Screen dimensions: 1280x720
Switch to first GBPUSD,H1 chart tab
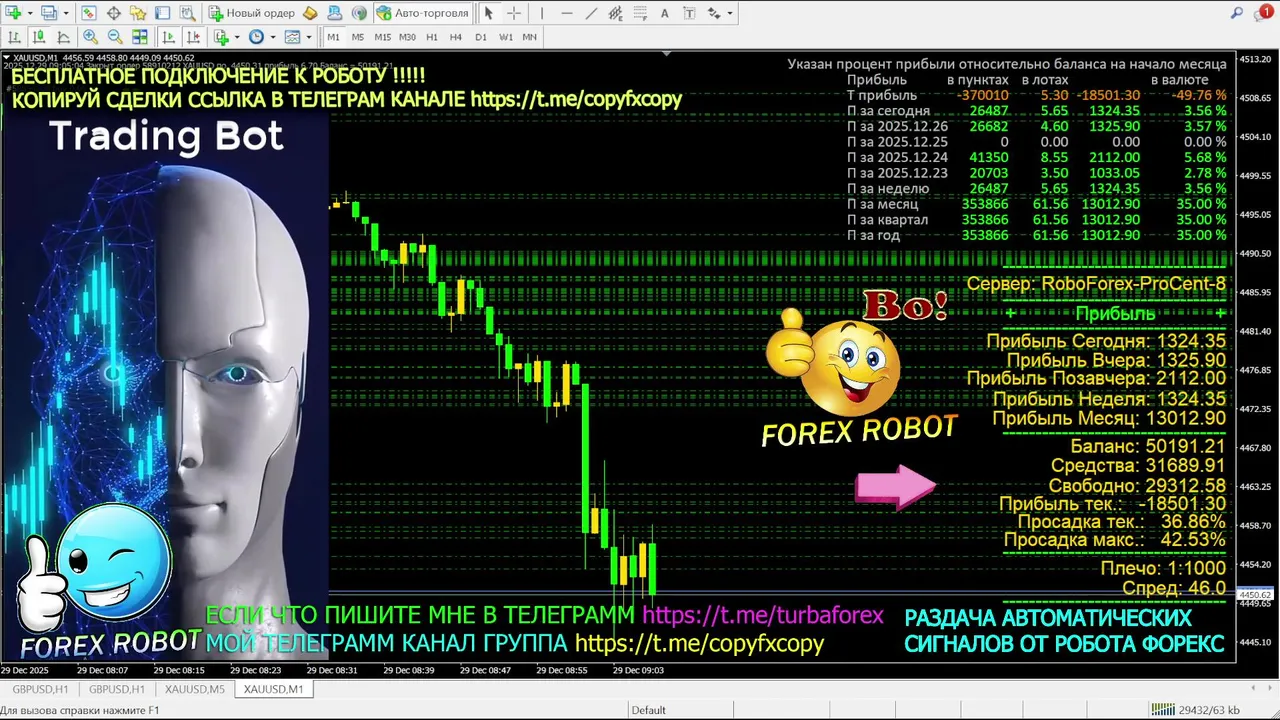coord(40,689)
